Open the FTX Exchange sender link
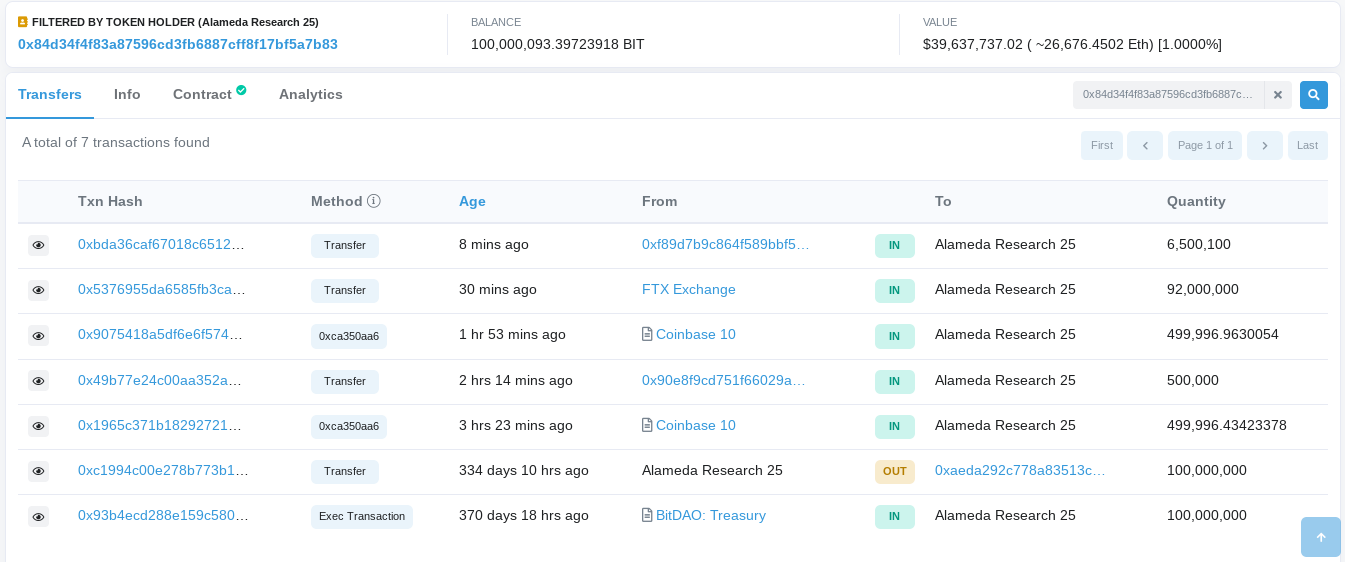 [x=689, y=289]
